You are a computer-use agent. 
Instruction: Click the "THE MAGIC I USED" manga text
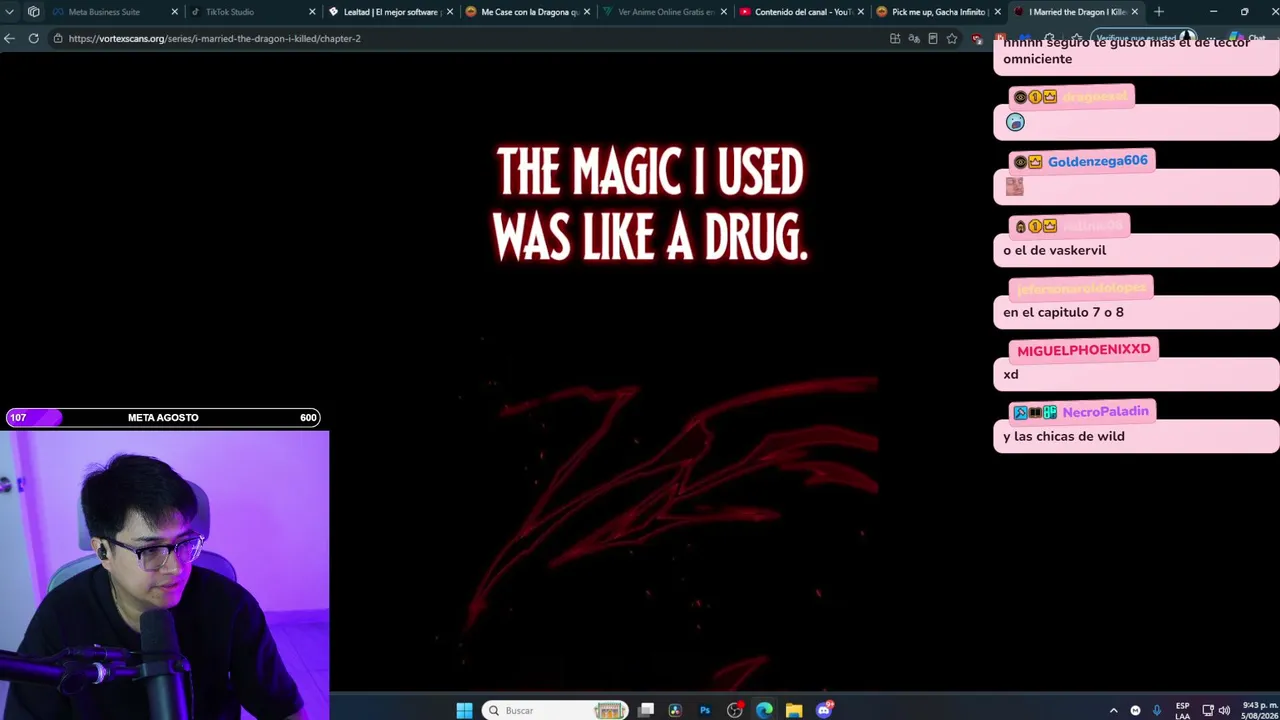click(650, 172)
